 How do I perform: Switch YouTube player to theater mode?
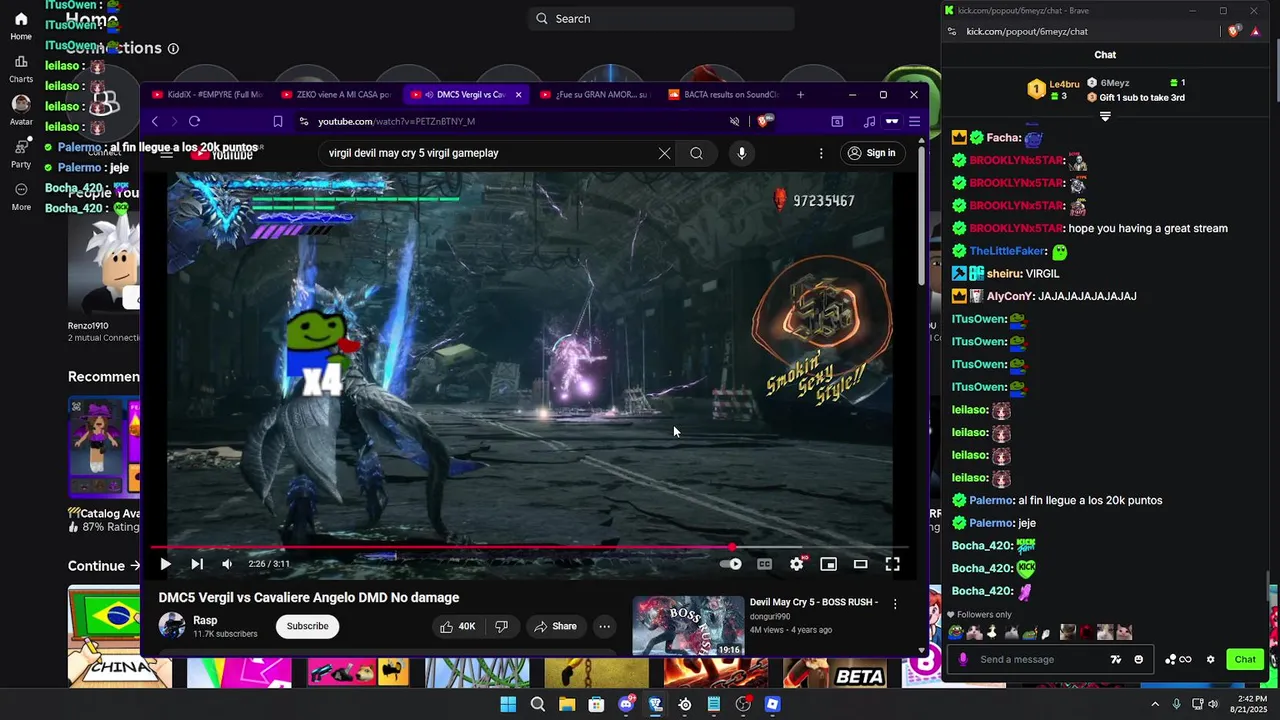[860, 564]
